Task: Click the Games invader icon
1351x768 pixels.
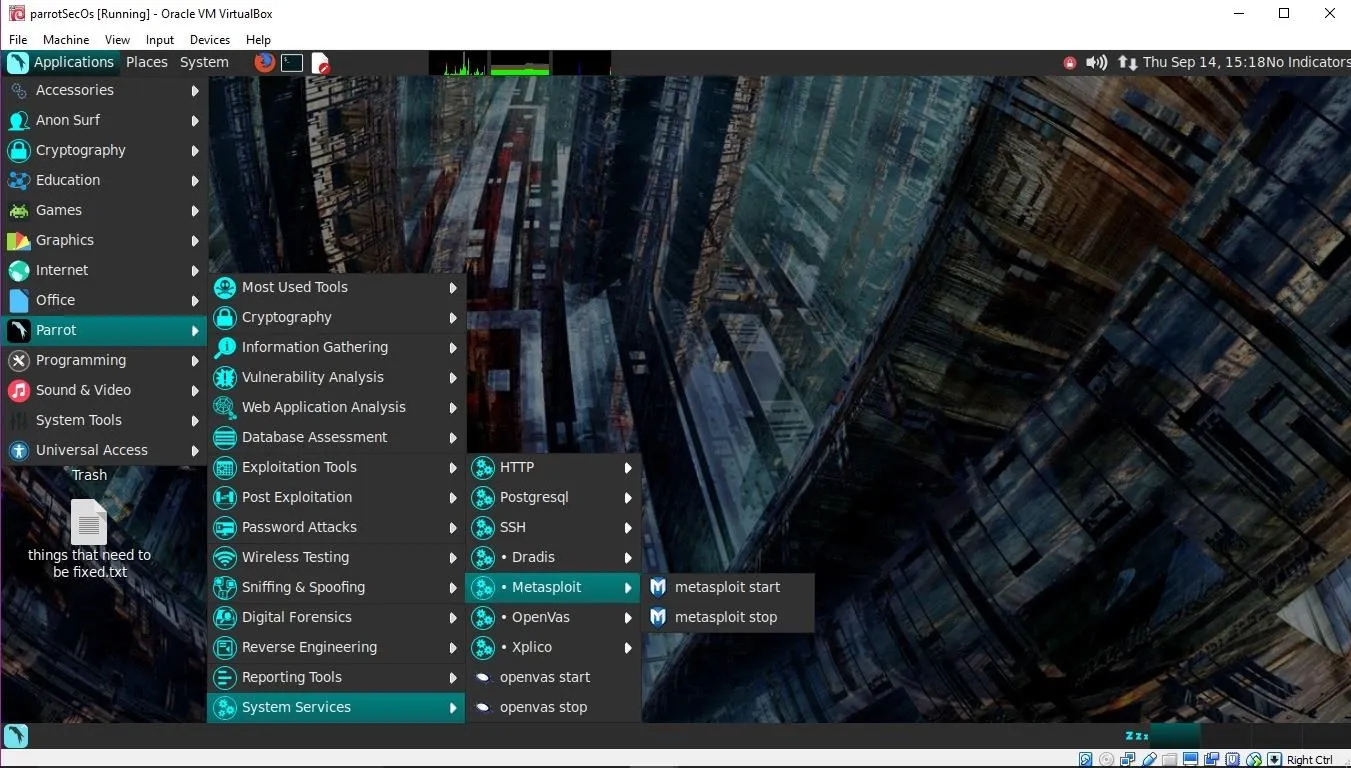Action: pos(18,210)
